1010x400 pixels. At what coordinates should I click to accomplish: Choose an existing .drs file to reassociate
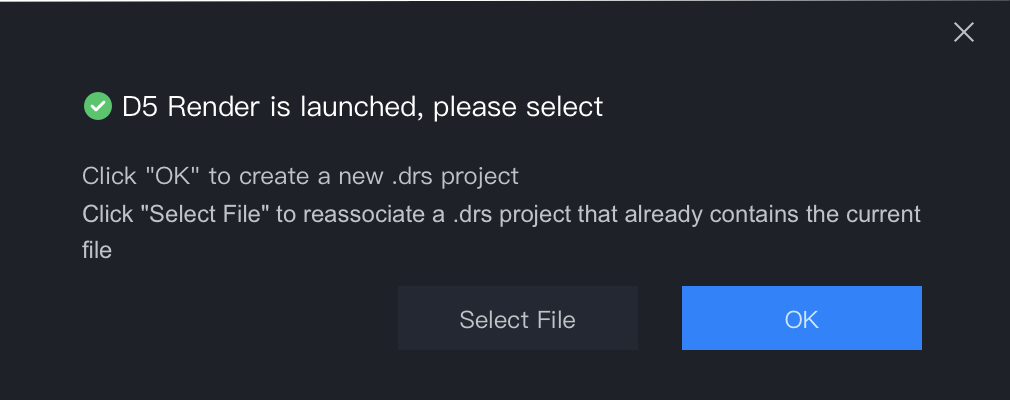(517, 318)
